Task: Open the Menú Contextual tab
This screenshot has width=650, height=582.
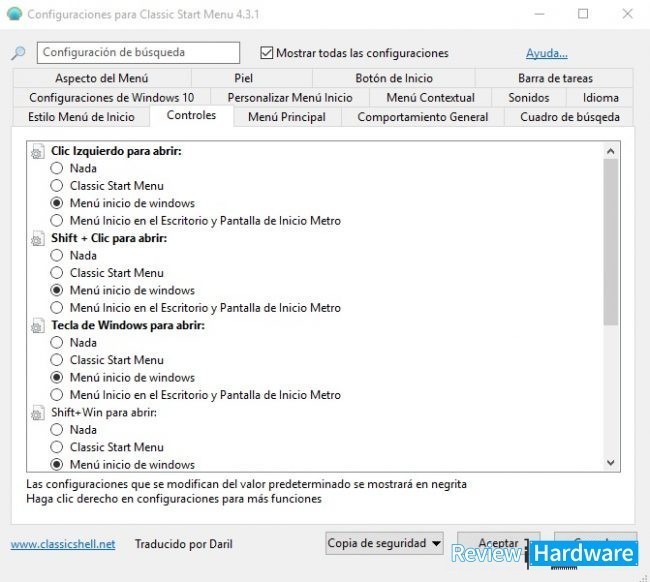Action: (x=430, y=97)
